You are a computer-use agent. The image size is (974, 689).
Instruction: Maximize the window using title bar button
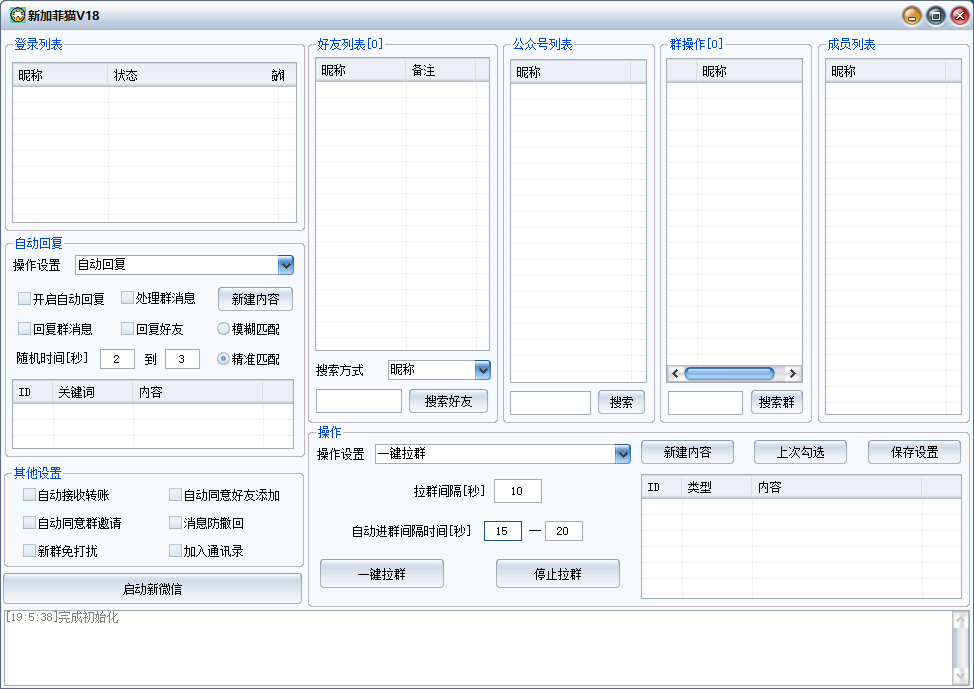935,15
